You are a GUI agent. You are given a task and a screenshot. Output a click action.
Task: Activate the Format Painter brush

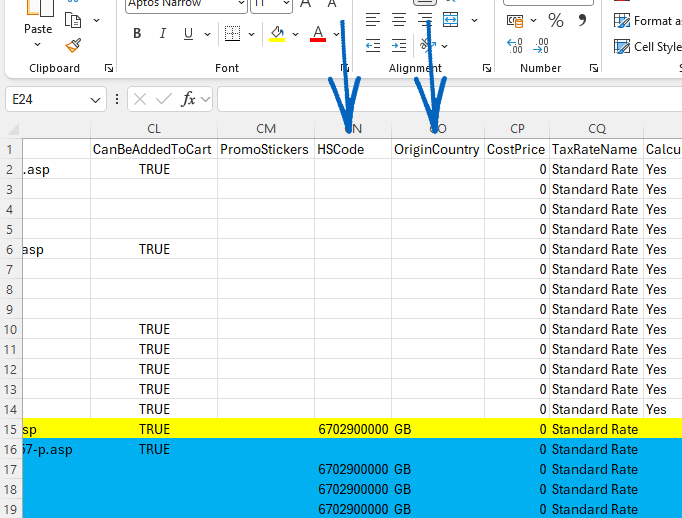pyautogui.click(x=73, y=45)
